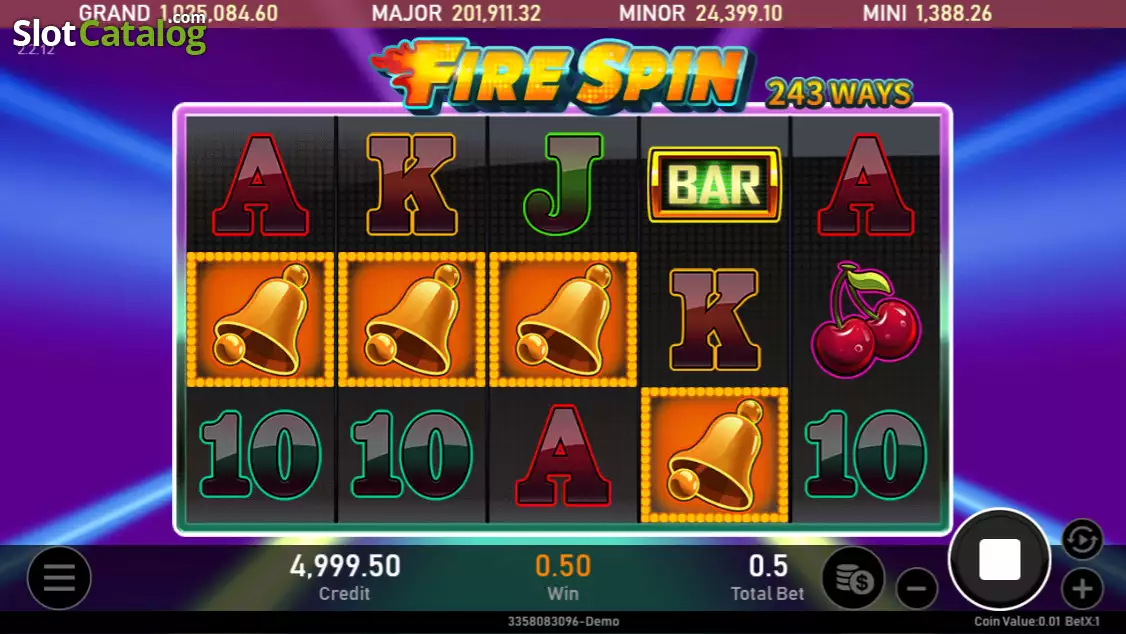Click the bottom-left 10 symbol

click(x=260, y=454)
